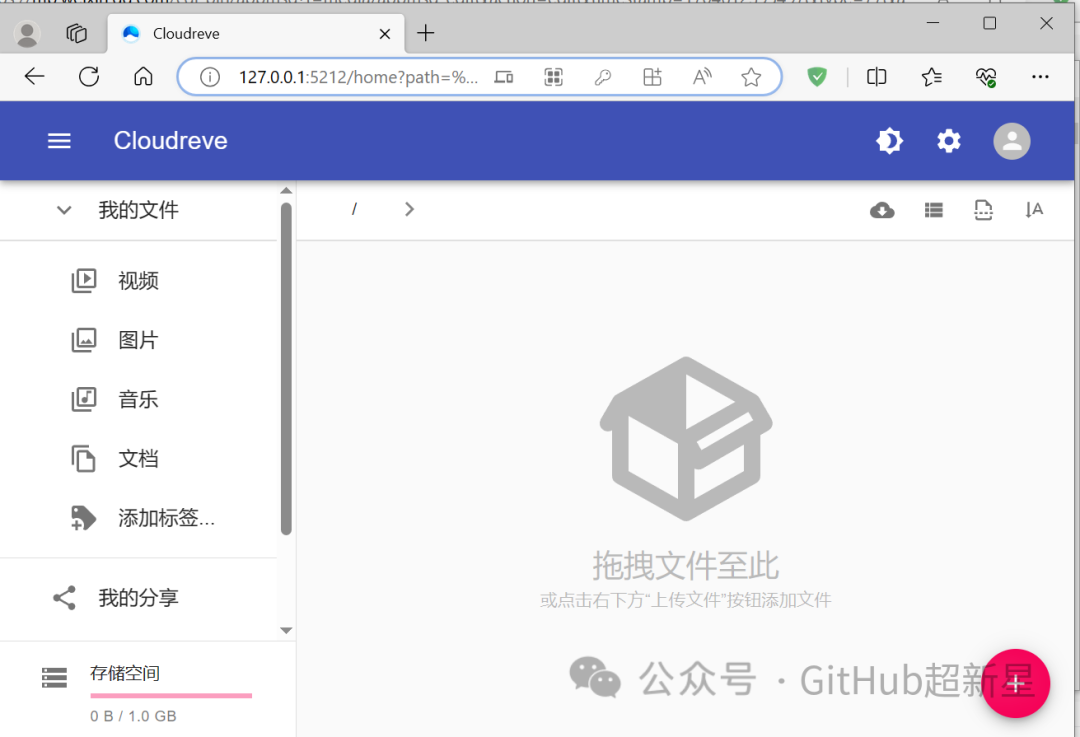
Task: Click the QR code icon in address bar
Action: pos(554,77)
